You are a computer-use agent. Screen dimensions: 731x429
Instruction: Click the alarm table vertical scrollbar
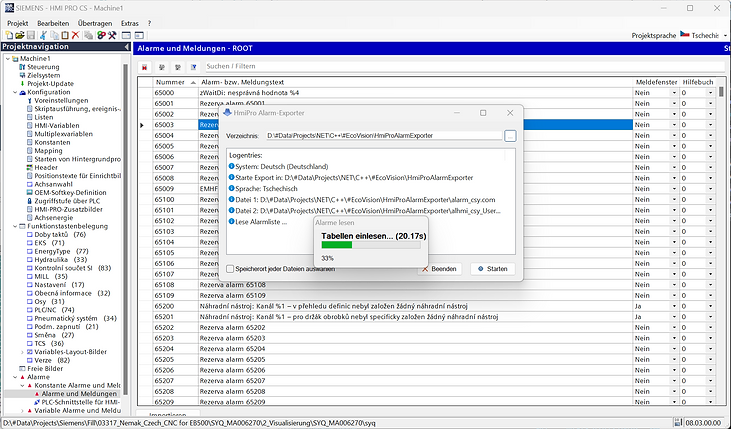[x=721, y=242]
